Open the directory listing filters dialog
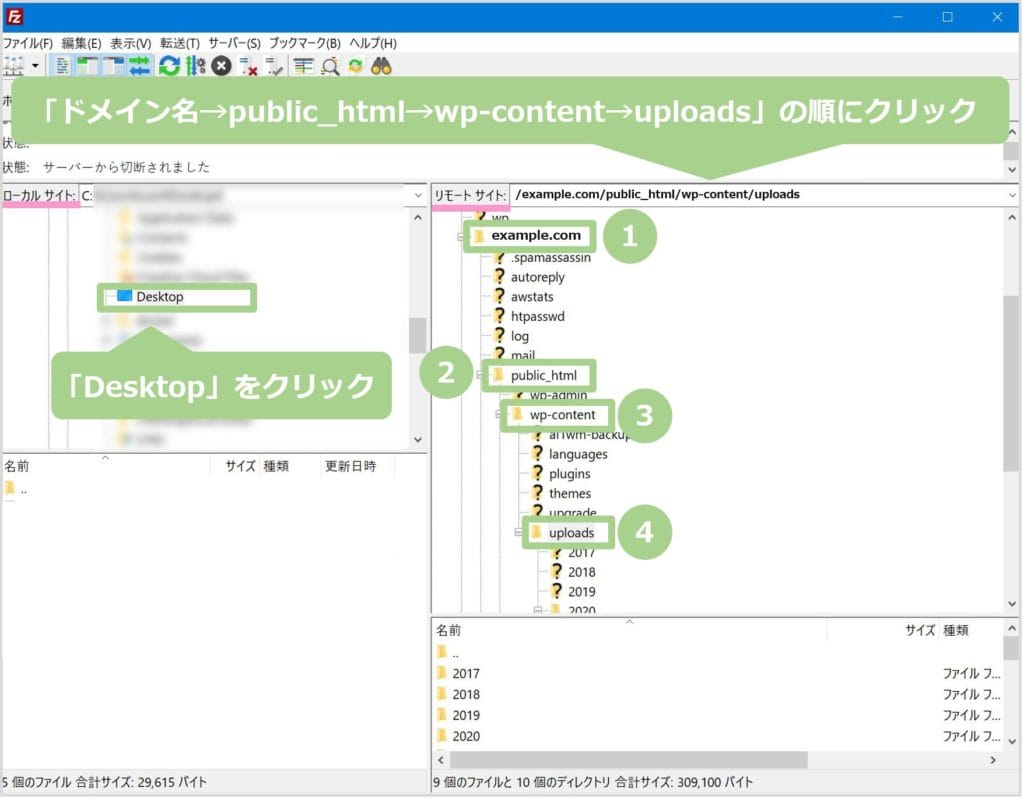Screen dimensions: 1024x799 coord(304,66)
